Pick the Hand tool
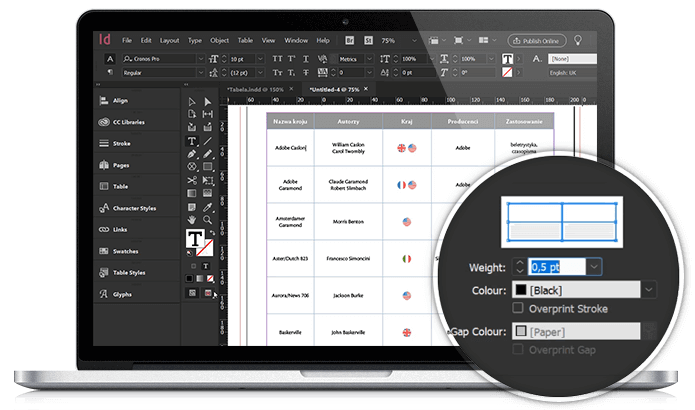This screenshot has height=410, width=695. (x=192, y=219)
